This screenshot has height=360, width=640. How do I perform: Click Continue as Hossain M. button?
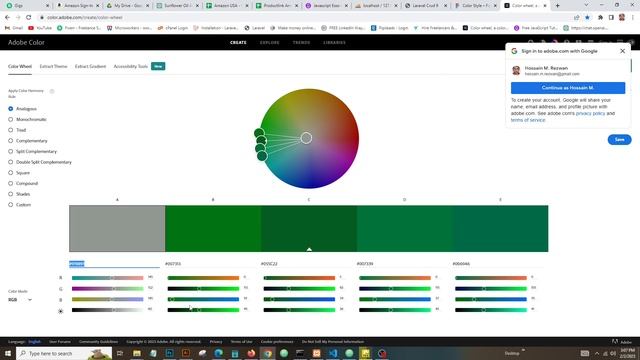point(568,88)
